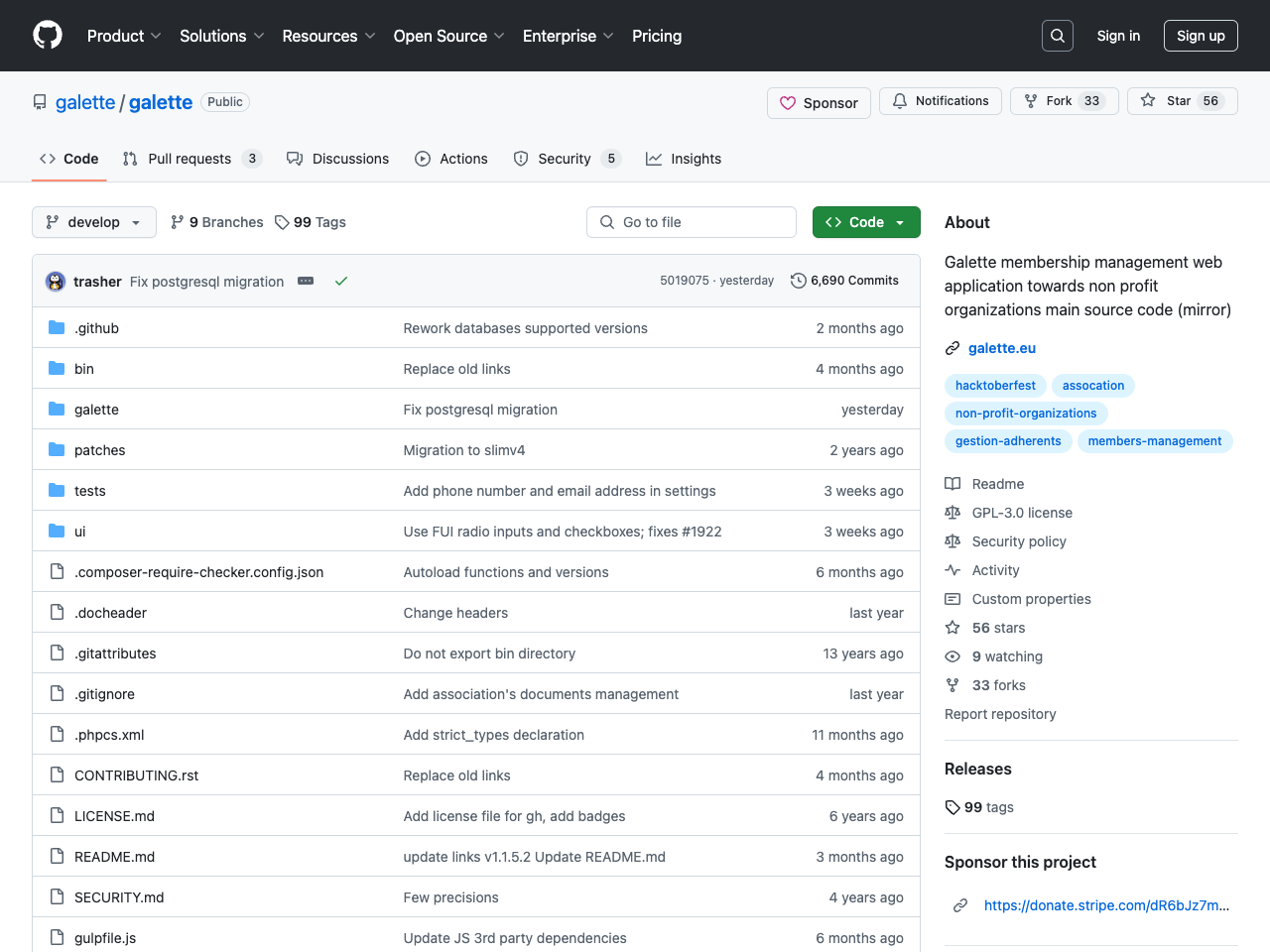
Task: Open the 9 Branches link
Action: coord(217,222)
